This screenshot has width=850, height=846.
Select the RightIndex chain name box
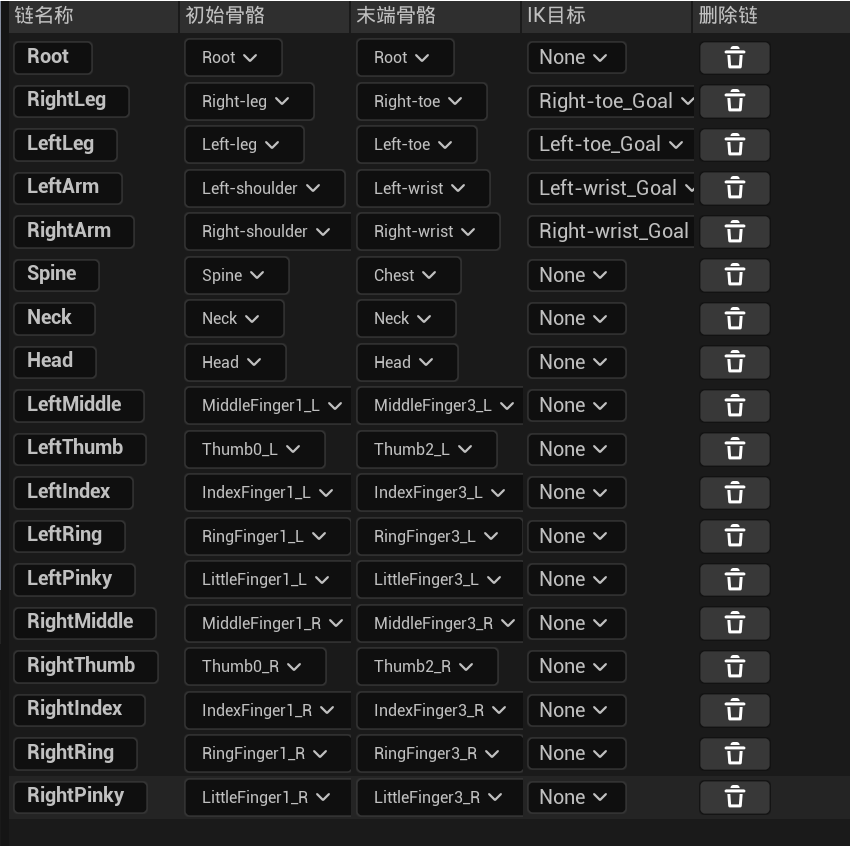tap(76, 709)
